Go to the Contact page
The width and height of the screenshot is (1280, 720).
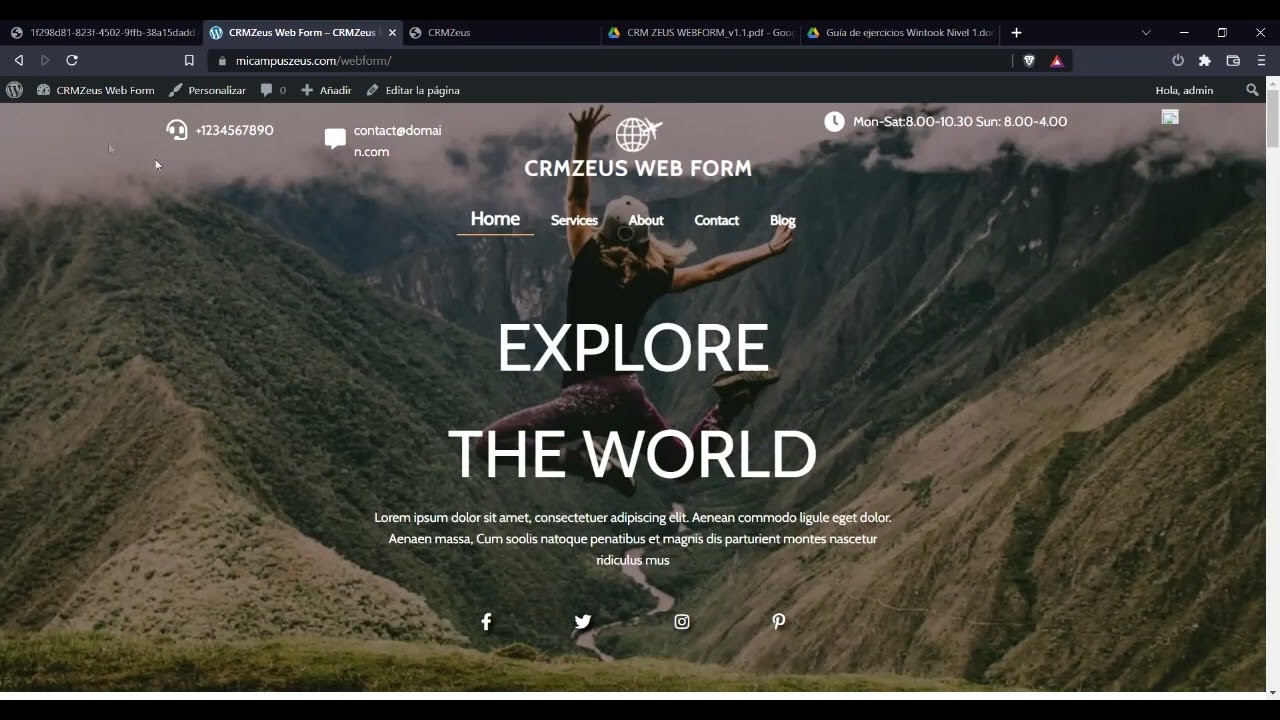pos(716,221)
